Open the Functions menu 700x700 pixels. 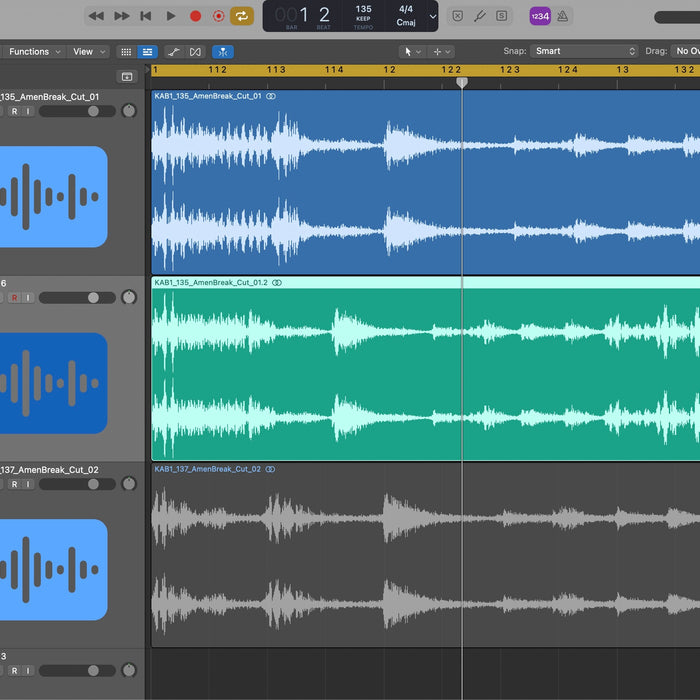34,52
